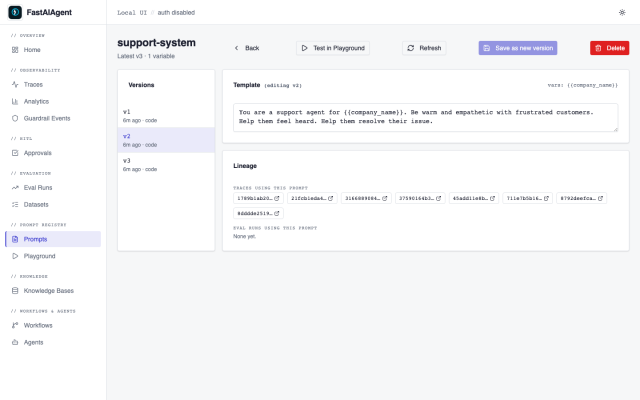The height and width of the screenshot is (400, 640).
Task: Delete the support-system prompt
Action: pos(609,48)
